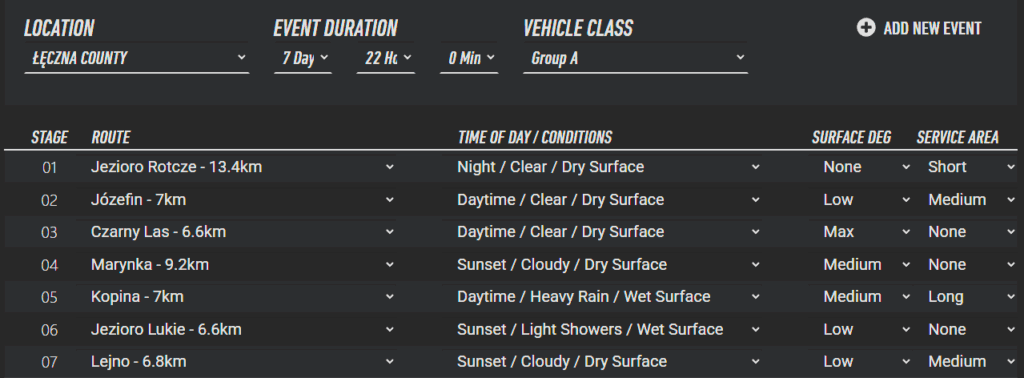Expand the Jezioro Rotcze route chevron
The height and width of the screenshot is (378, 1024).
(x=389, y=167)
